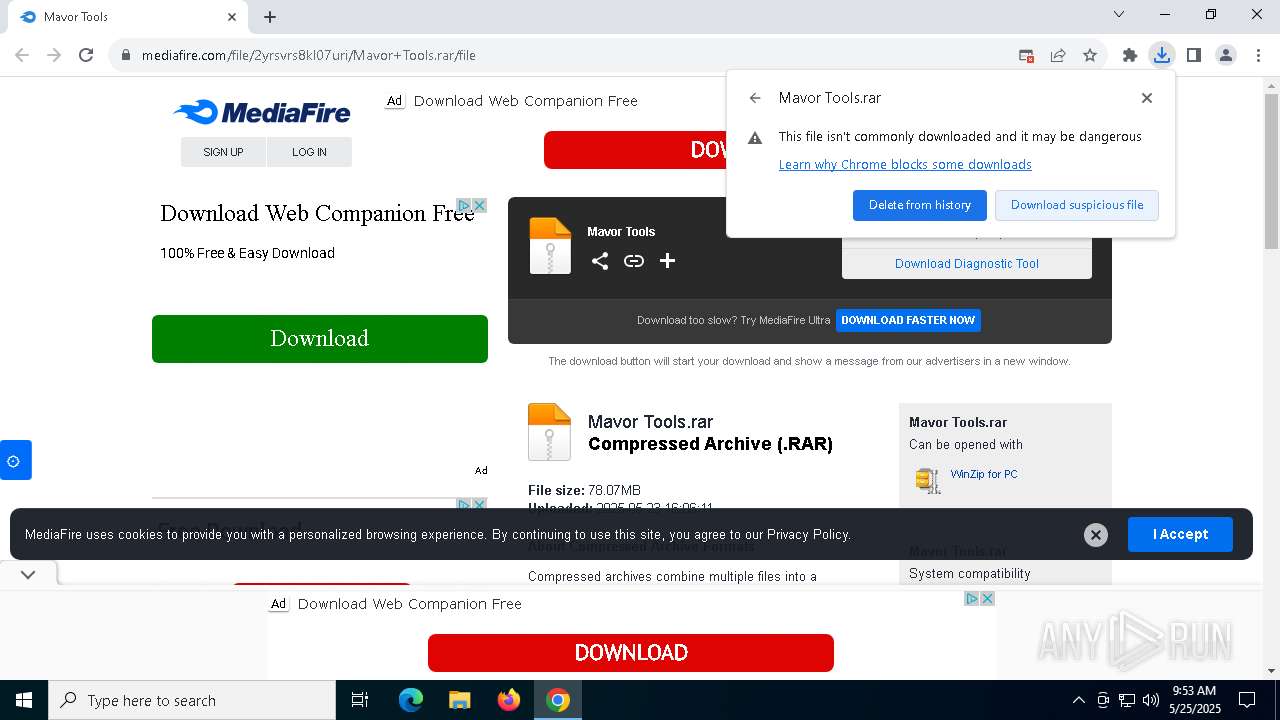The image size is (1280, 720).
Task: Open the Chrome three-dot menu
Action: tap(1258, 55)
